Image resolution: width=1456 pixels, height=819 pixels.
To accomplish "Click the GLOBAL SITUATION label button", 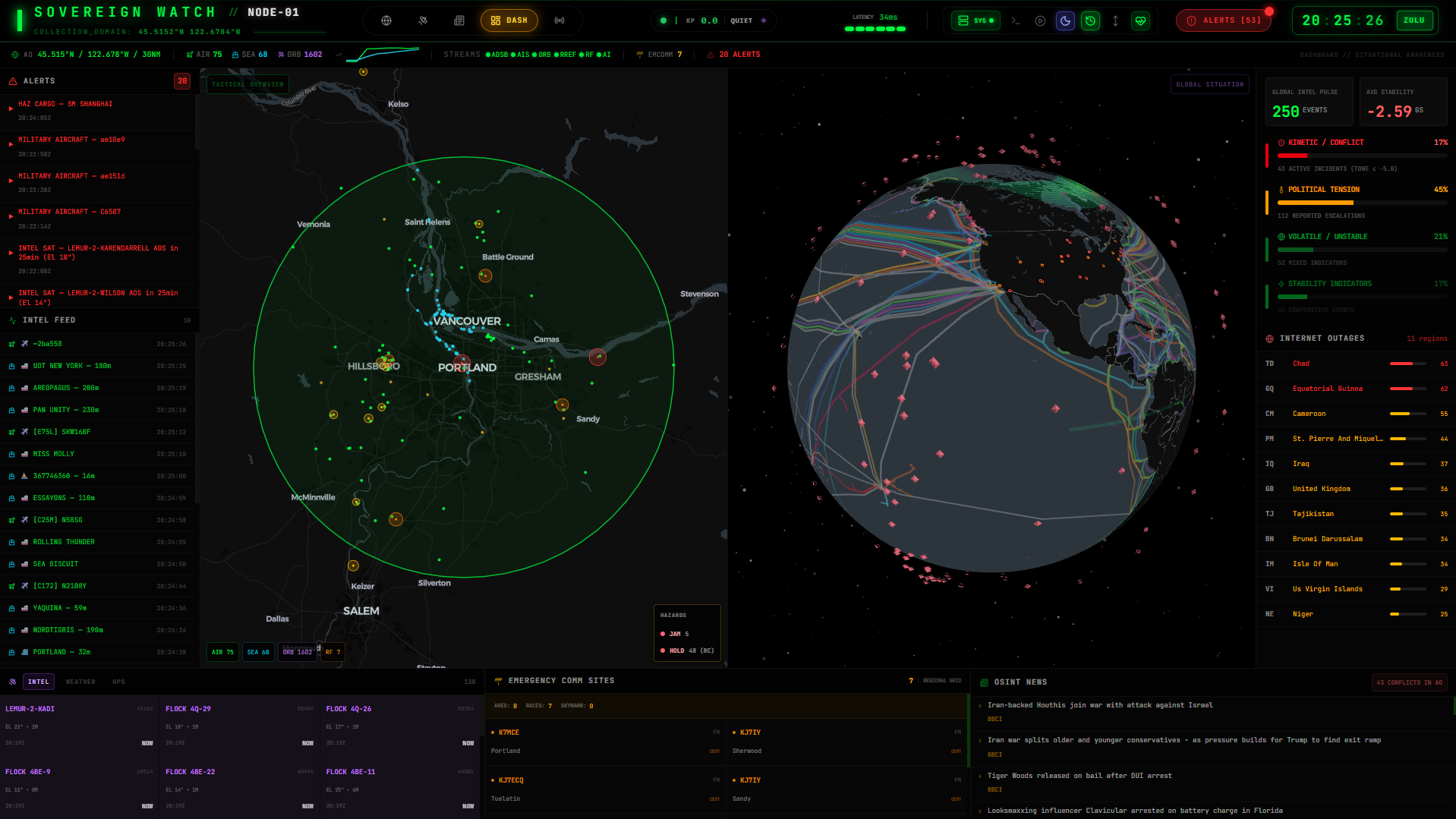I will [1209, 84].
